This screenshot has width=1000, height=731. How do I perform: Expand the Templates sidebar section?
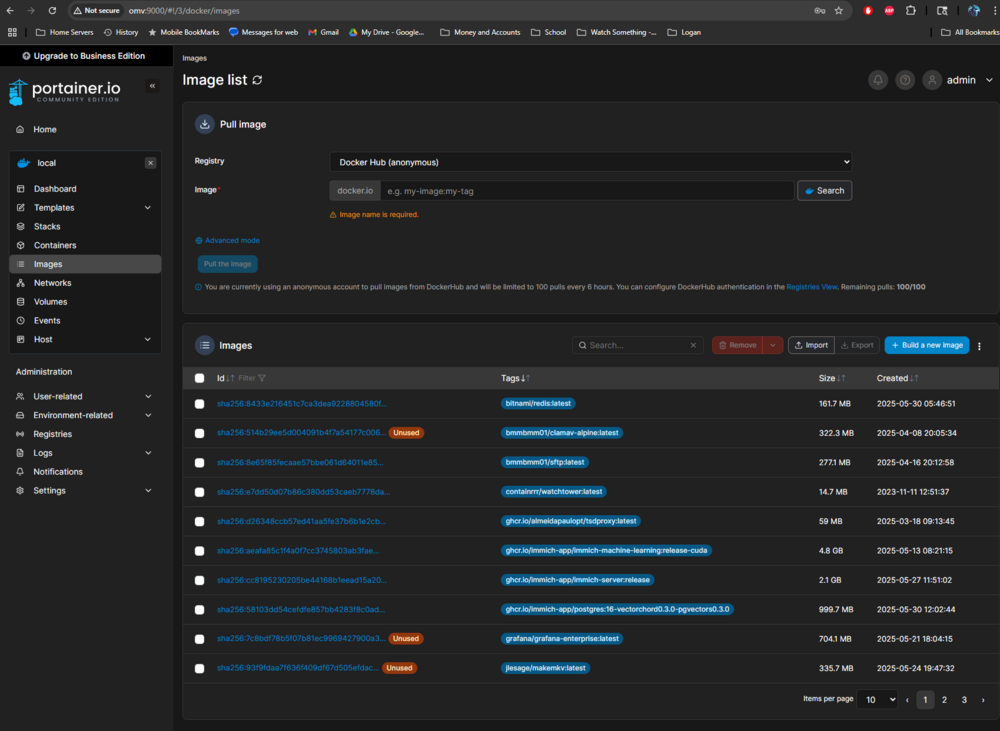(x=148, y=208)
